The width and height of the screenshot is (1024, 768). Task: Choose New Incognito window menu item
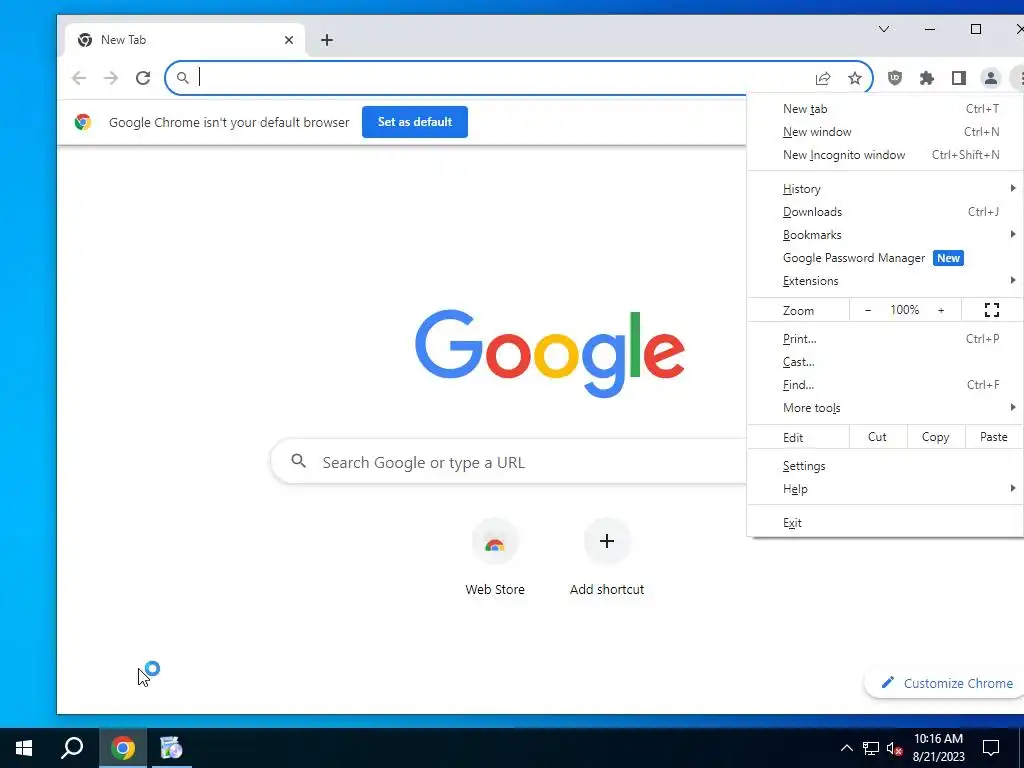click(x=885, y=155)
